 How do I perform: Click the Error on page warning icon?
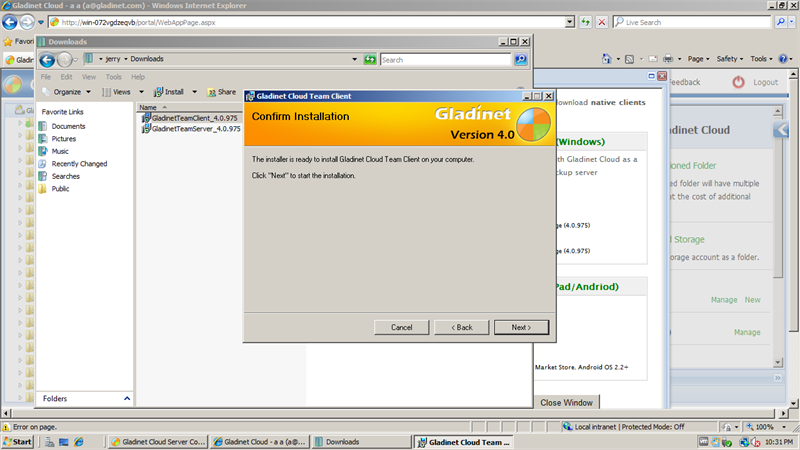pyautogui.click(x=6, y=427)
